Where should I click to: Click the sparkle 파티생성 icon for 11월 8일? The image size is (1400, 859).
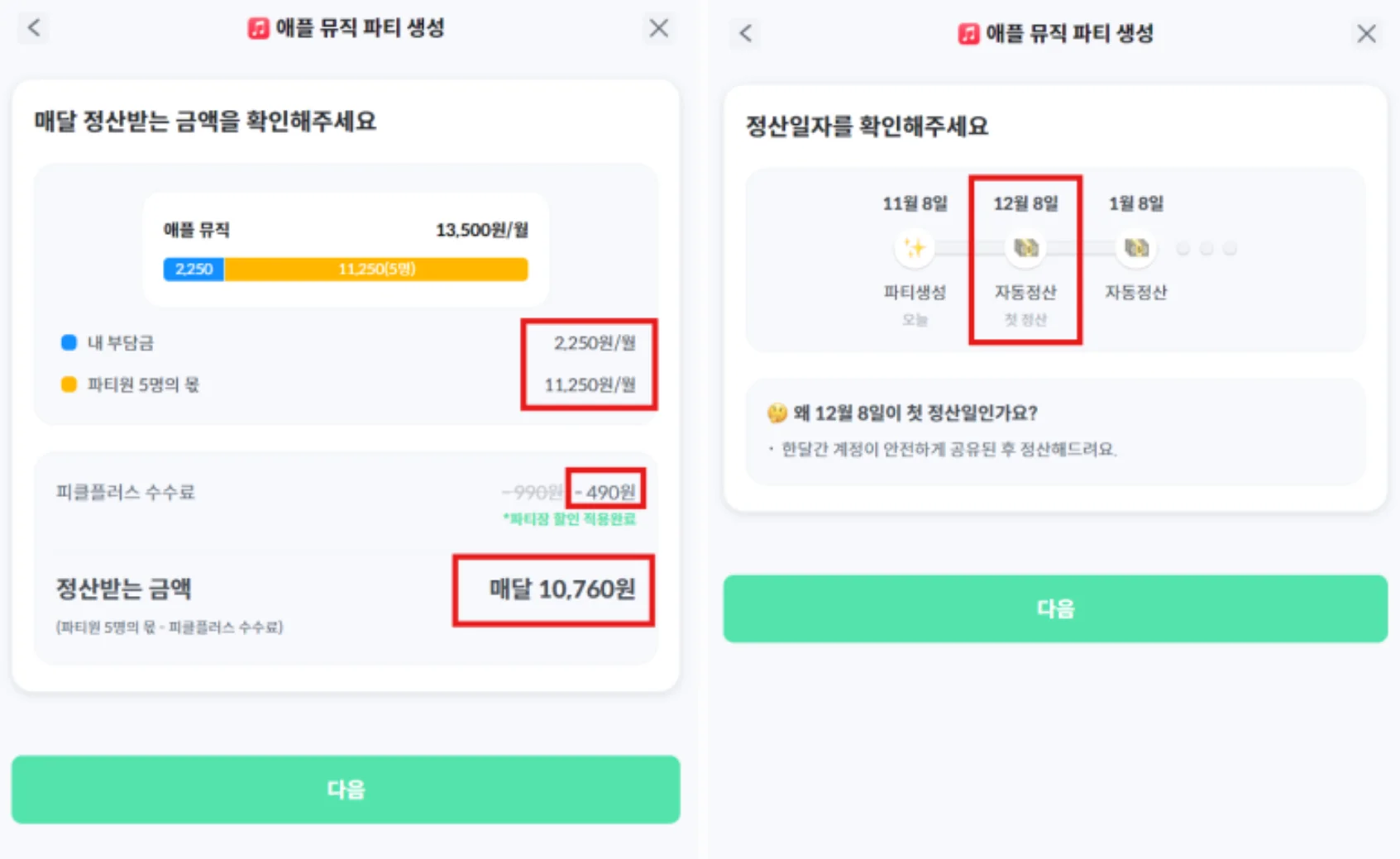pyautogui.click(x=915, y=247)
